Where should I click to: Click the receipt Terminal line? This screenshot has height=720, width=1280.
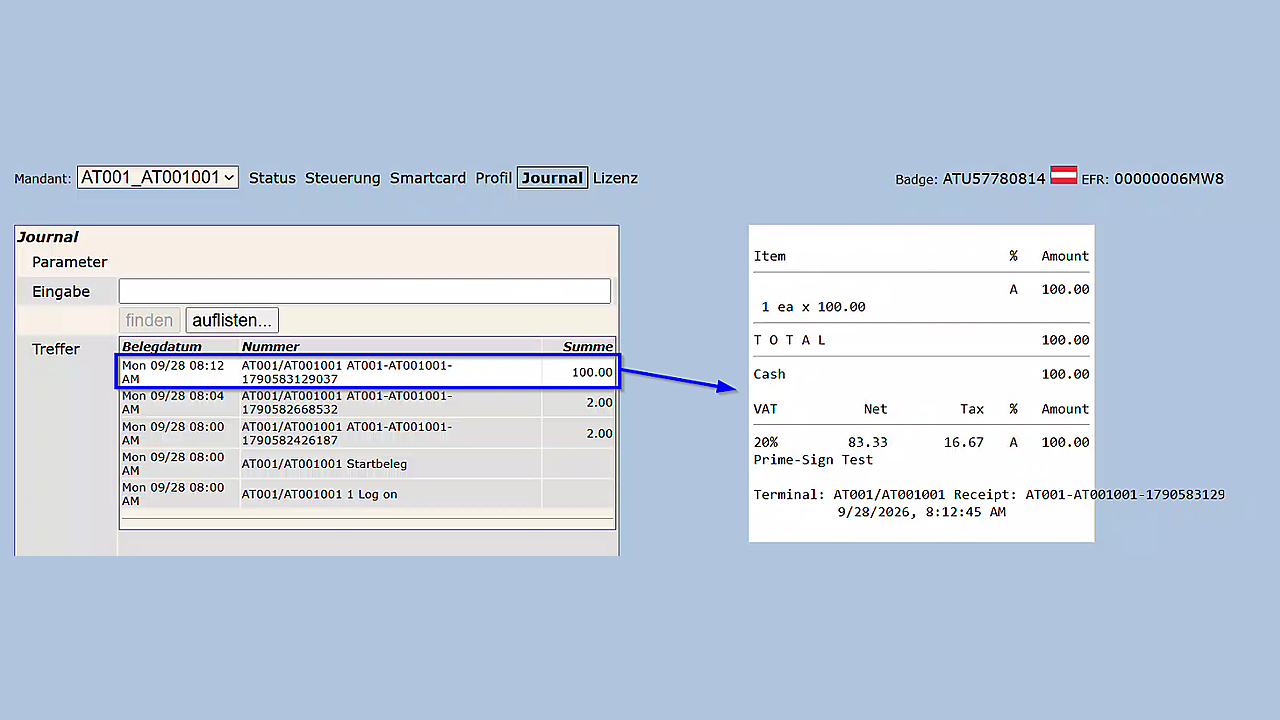point(989,495)
